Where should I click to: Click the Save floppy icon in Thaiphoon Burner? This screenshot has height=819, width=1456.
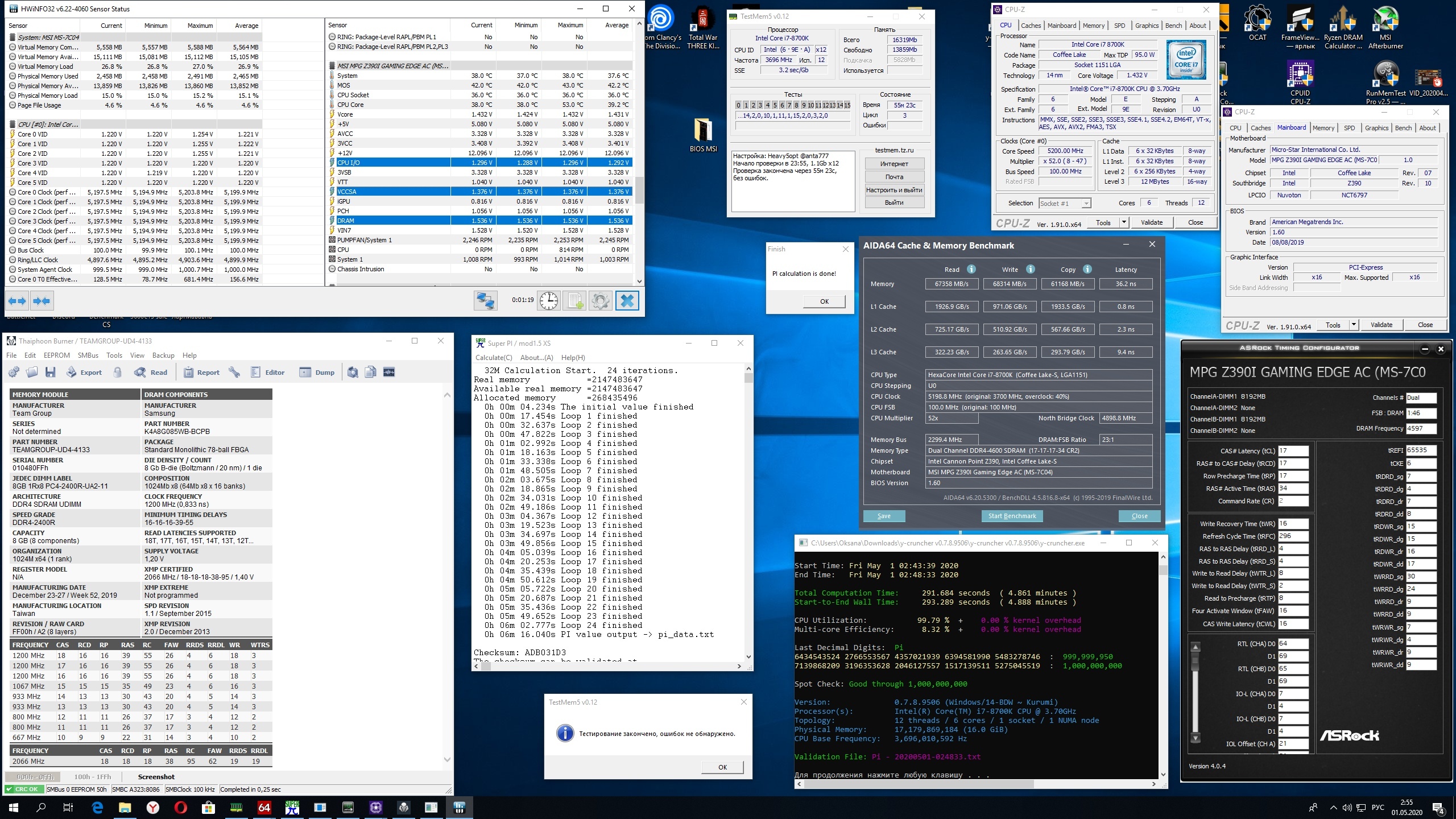pyautogui.click(x=51, y=373)
